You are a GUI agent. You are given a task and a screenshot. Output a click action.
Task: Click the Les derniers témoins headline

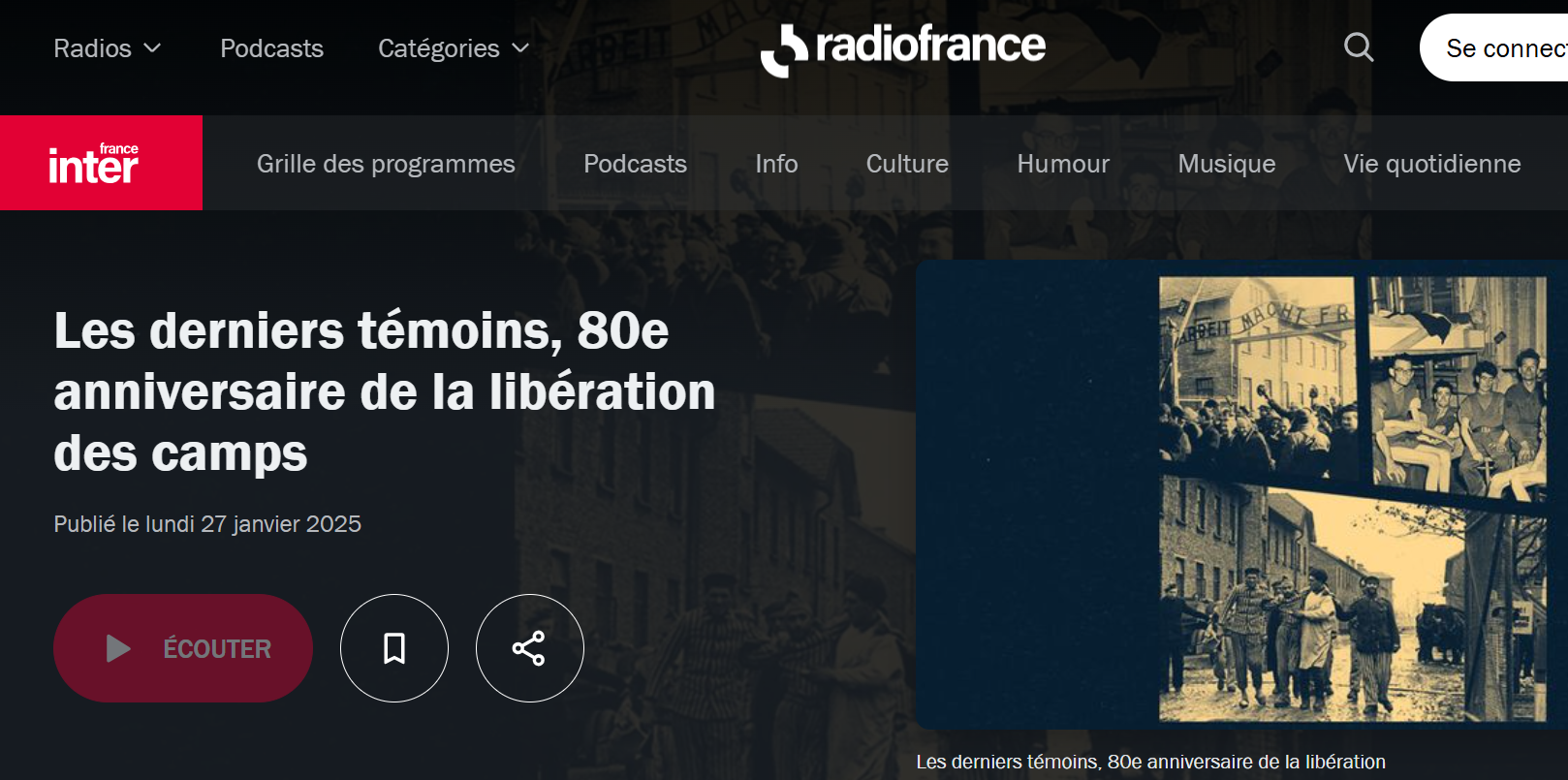[x=385, y=391]
